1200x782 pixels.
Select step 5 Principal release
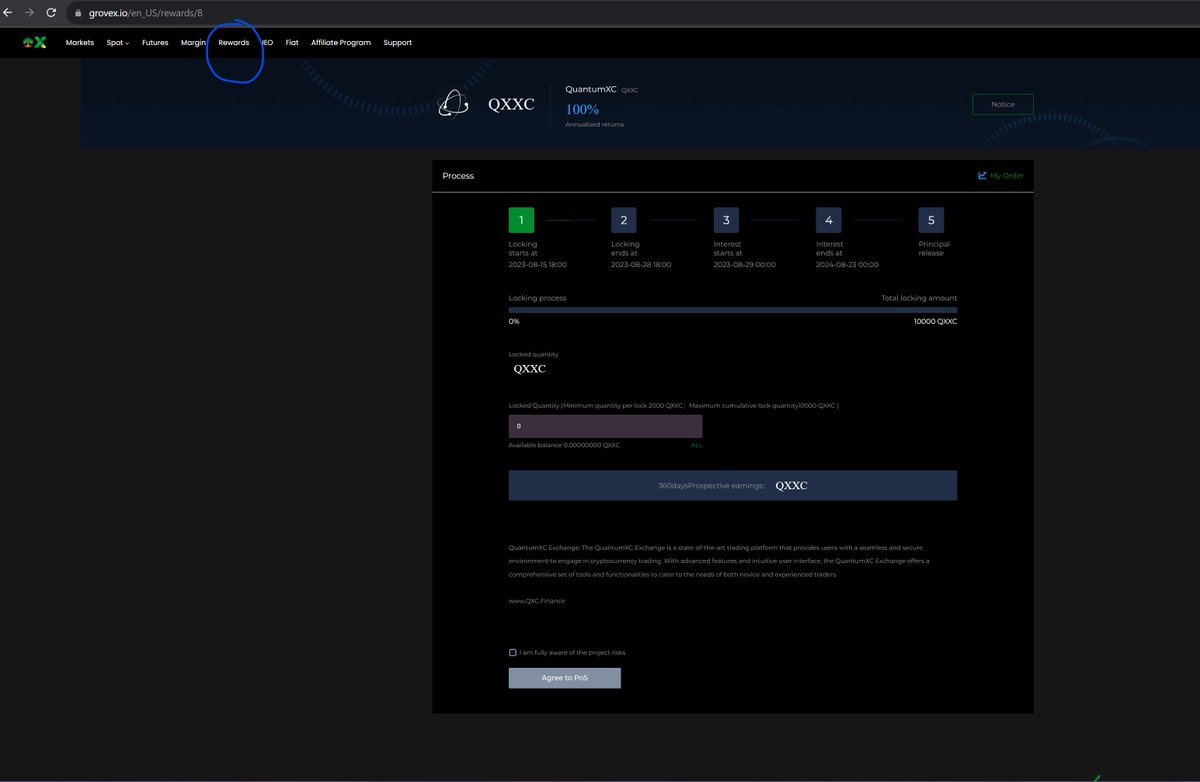click(x=931, y=220)
